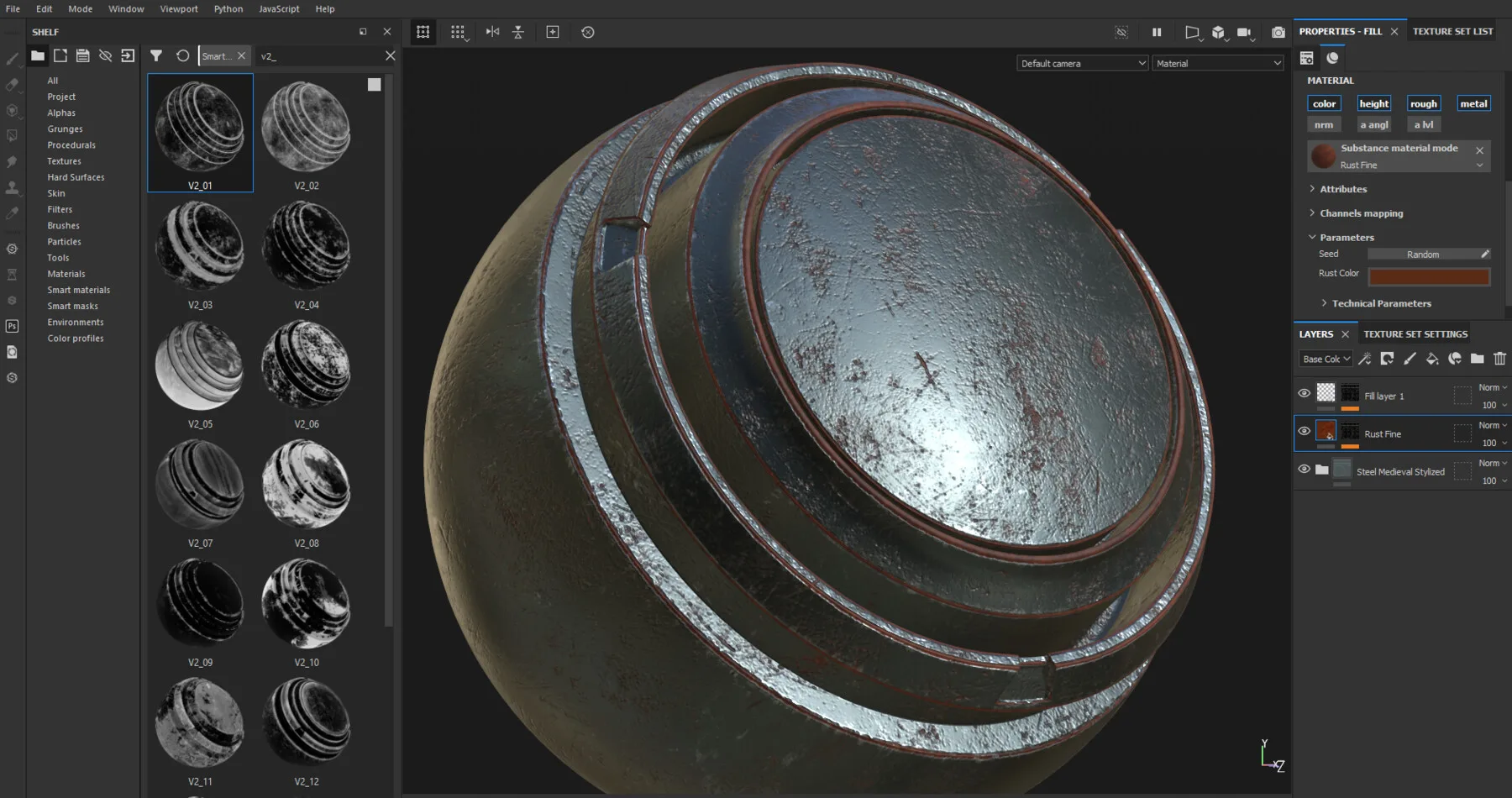Open the Base Color channel dropdown in Layers

point(1326,359)
